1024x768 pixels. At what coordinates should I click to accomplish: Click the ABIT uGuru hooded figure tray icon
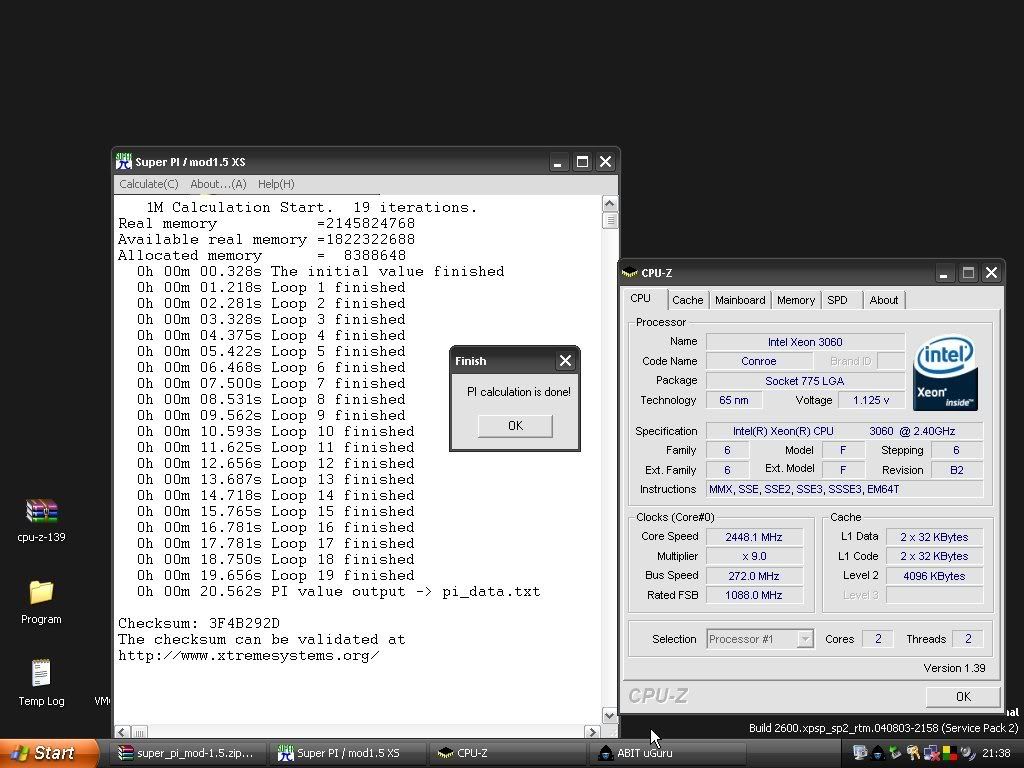[878, 753]
